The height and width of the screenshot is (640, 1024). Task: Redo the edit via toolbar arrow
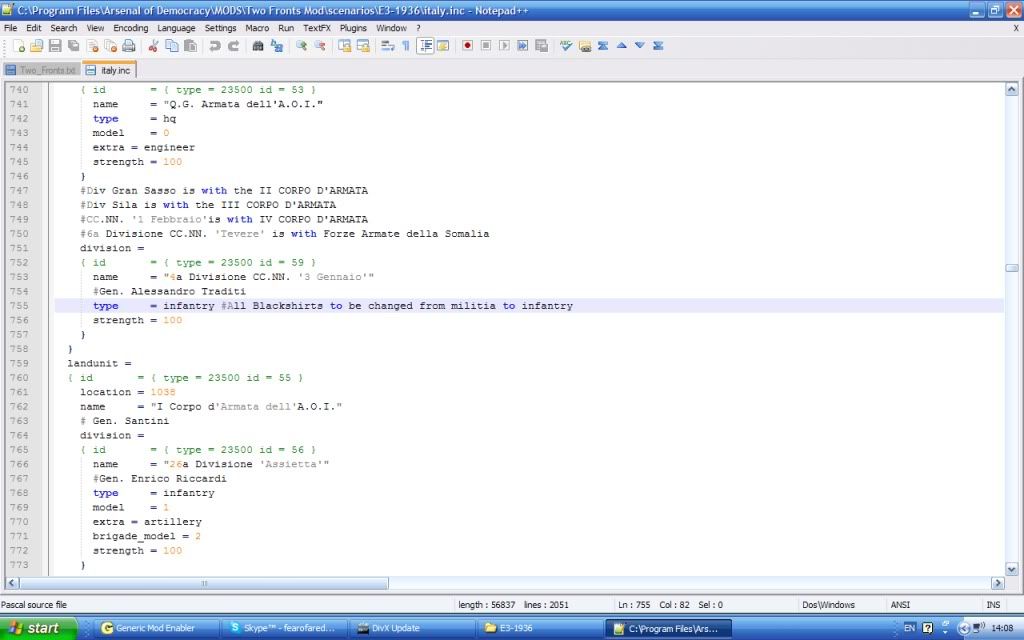[x=233, y=46]
